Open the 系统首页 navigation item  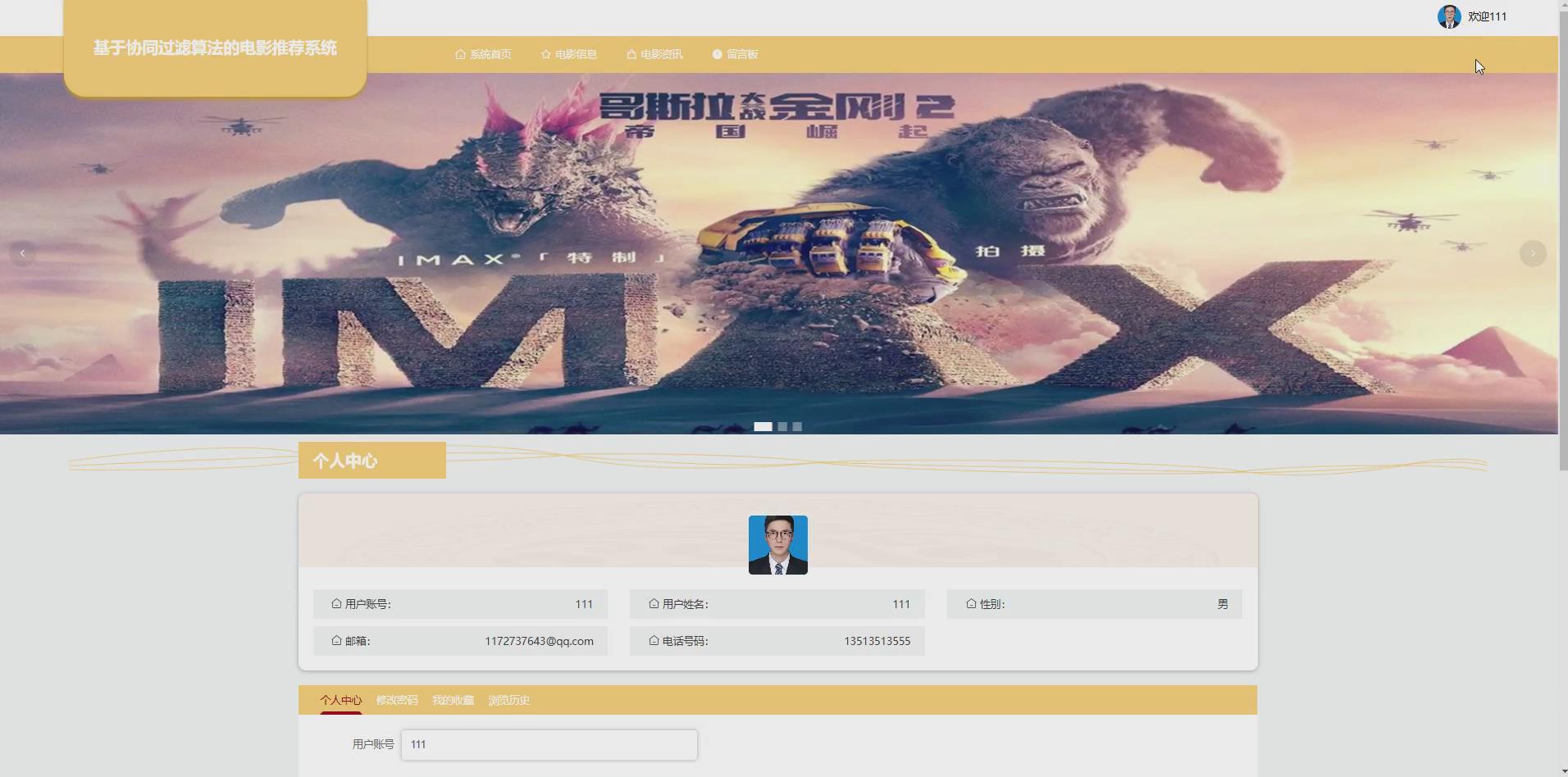click(483, 54)
